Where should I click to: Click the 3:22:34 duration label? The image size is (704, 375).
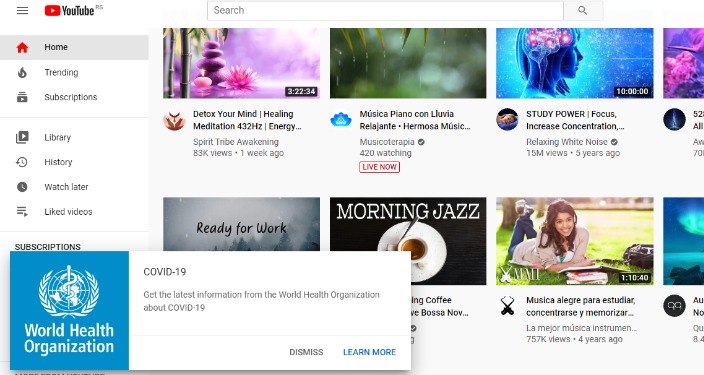pyautogui.click(x=301, y=92)
